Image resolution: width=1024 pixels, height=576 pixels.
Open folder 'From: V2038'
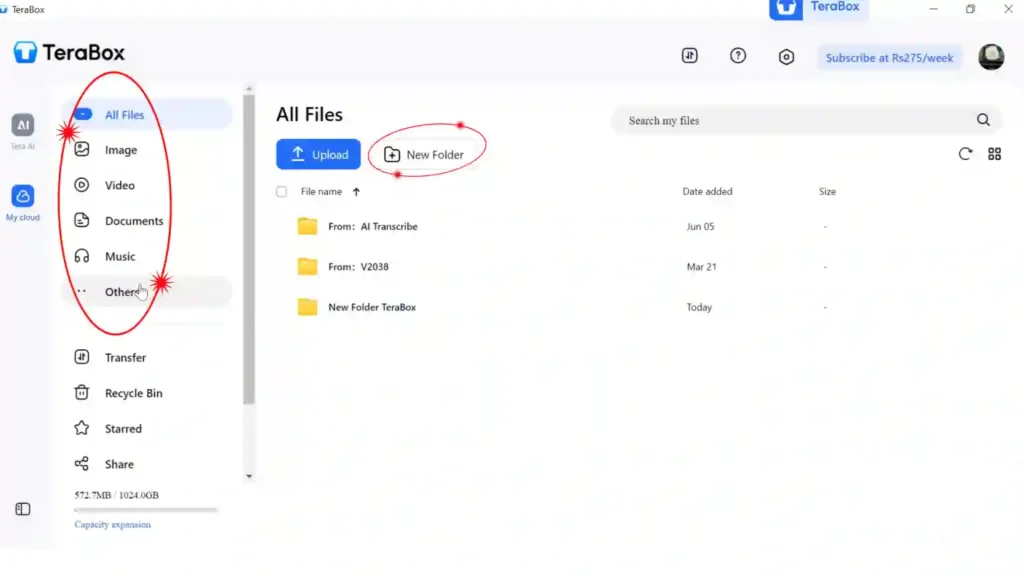click(358, 266)
